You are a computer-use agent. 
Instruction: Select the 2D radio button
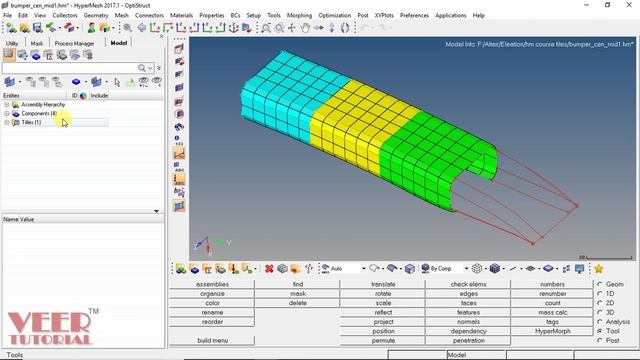tap(600, 303)
